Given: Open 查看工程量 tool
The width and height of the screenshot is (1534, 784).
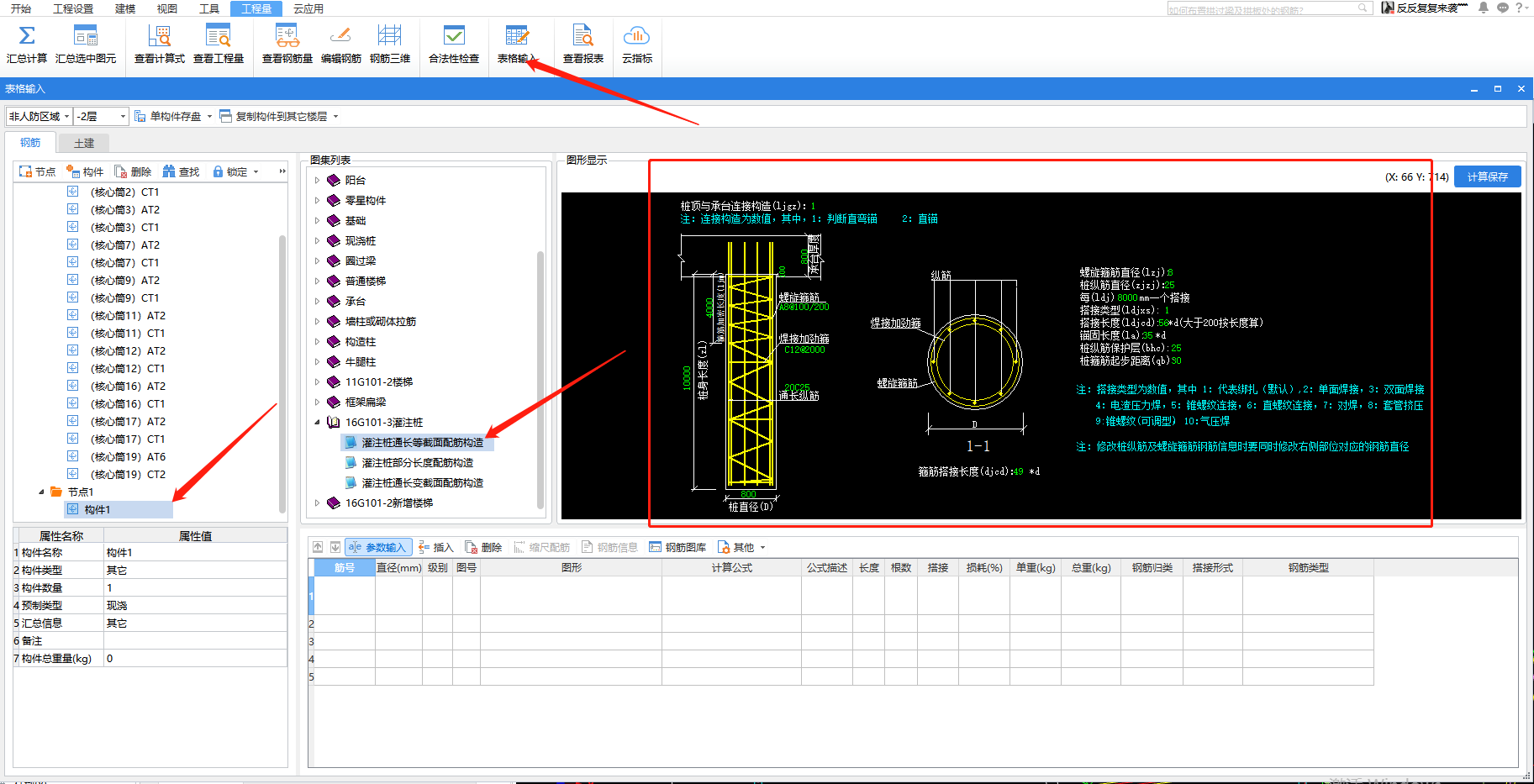Looking at the screenshot, I should 219,45.
